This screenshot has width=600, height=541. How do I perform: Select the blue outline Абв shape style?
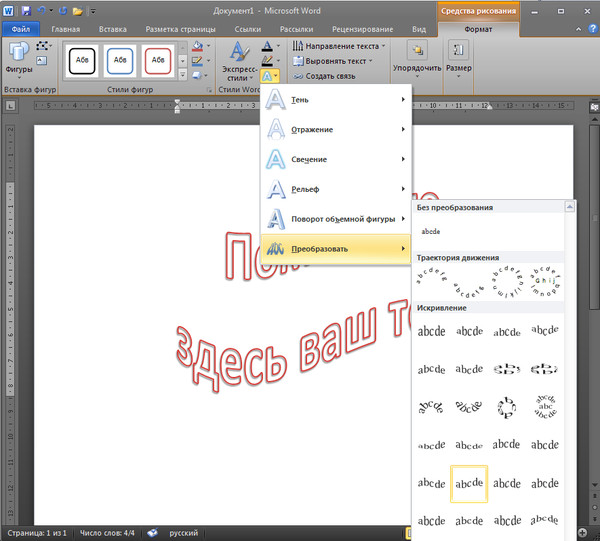click(x=120, y=60)
